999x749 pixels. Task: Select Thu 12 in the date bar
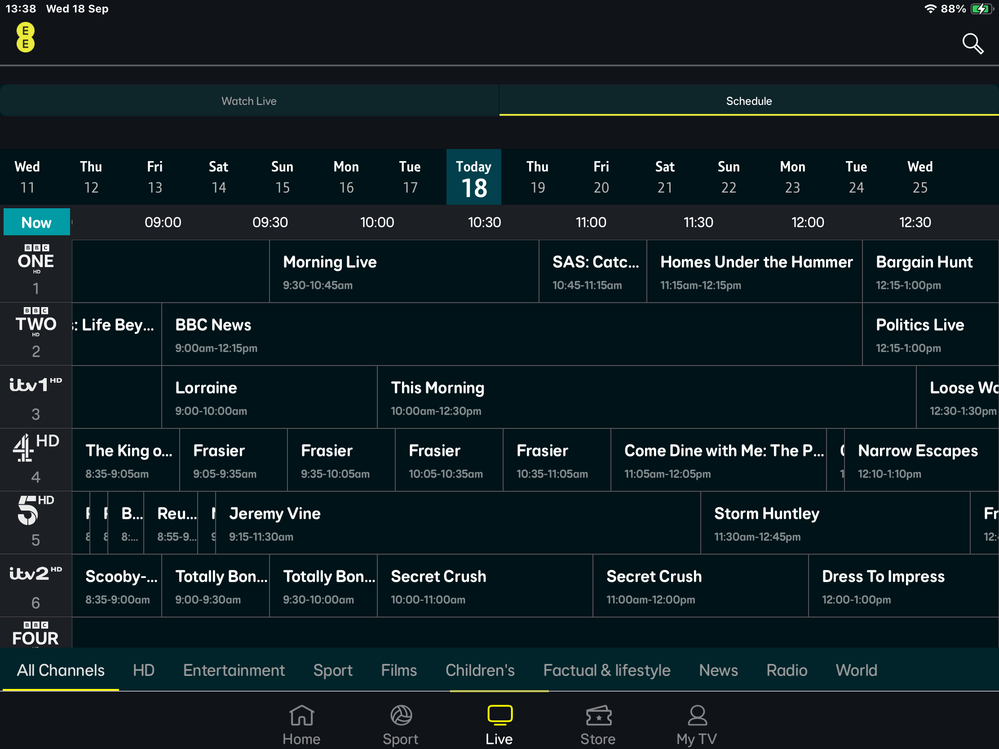91,177
